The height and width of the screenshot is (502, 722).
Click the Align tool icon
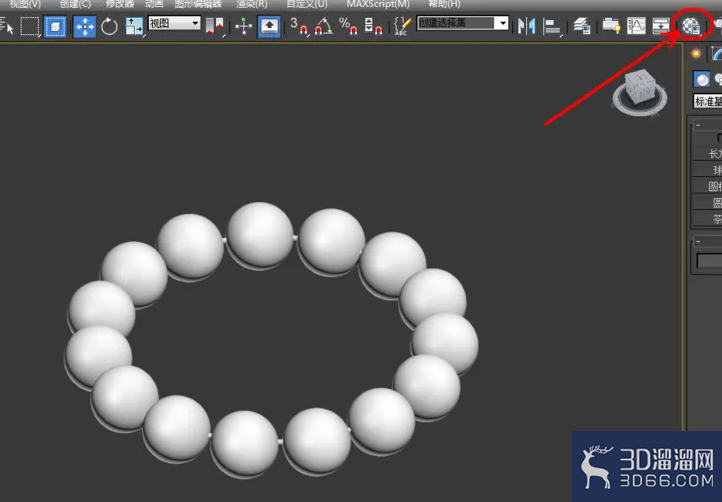pyautogui.click(x=551, y=26)
